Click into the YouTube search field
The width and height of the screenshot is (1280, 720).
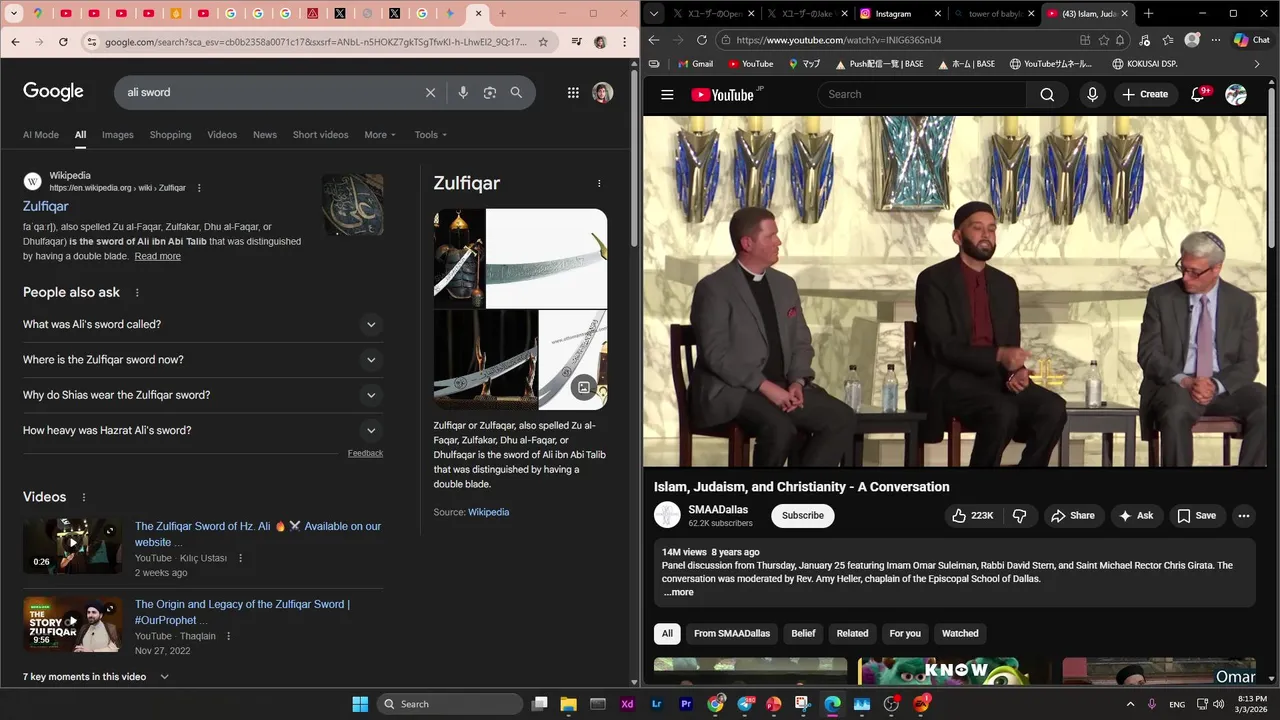(922, 94)
